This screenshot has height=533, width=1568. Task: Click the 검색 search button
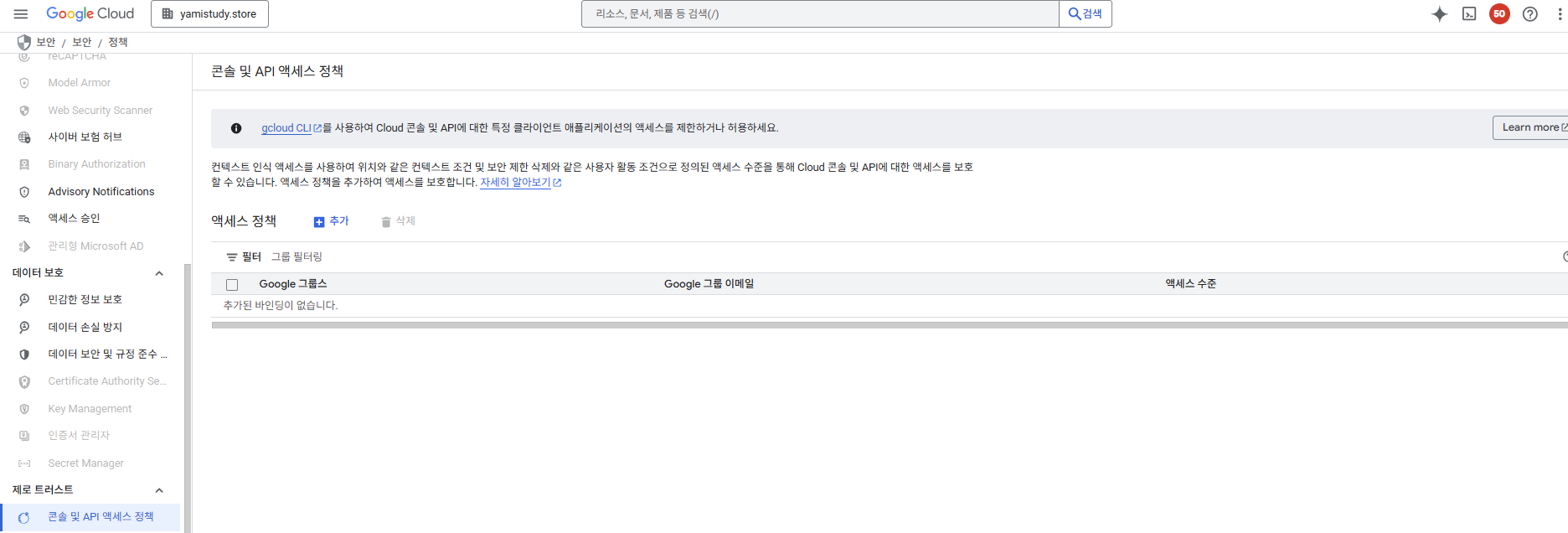1086,13
